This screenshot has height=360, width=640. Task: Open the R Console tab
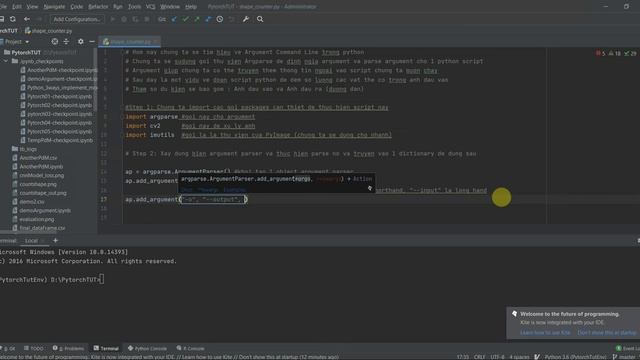(190, 348)
